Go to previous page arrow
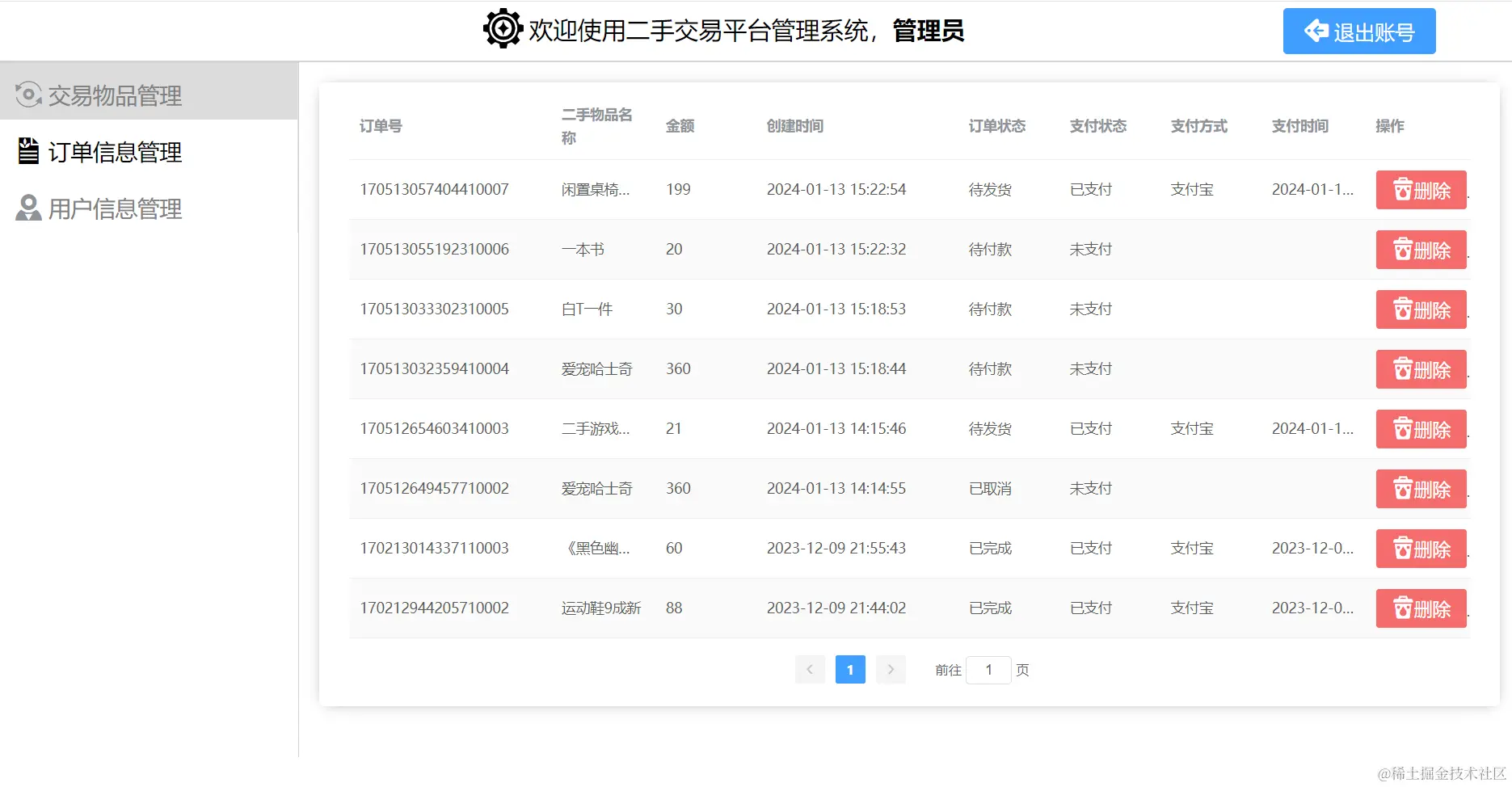This screenshot has height=787, width=1512. [810, 669]
